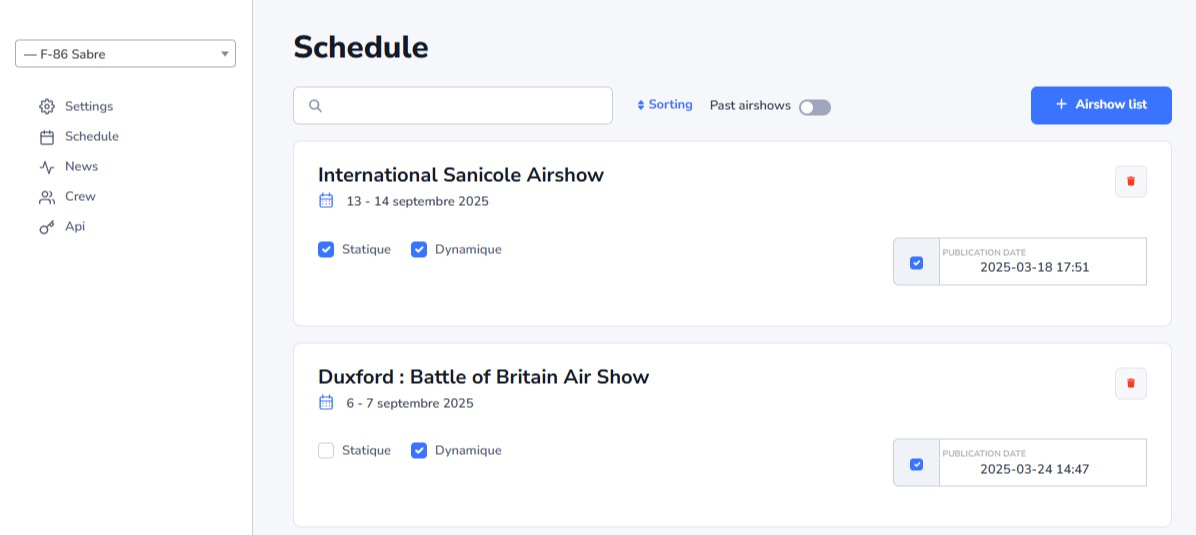Click calendar icon beside 13 - 14 septembre 2025

click(326, 201)
